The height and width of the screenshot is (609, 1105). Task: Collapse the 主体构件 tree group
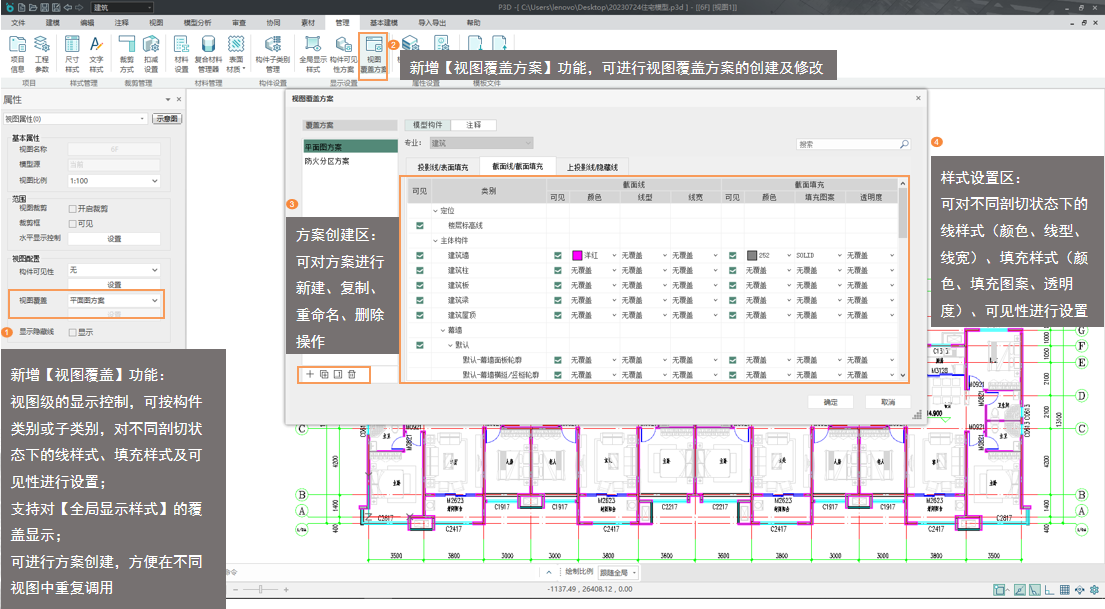point(436,240)
